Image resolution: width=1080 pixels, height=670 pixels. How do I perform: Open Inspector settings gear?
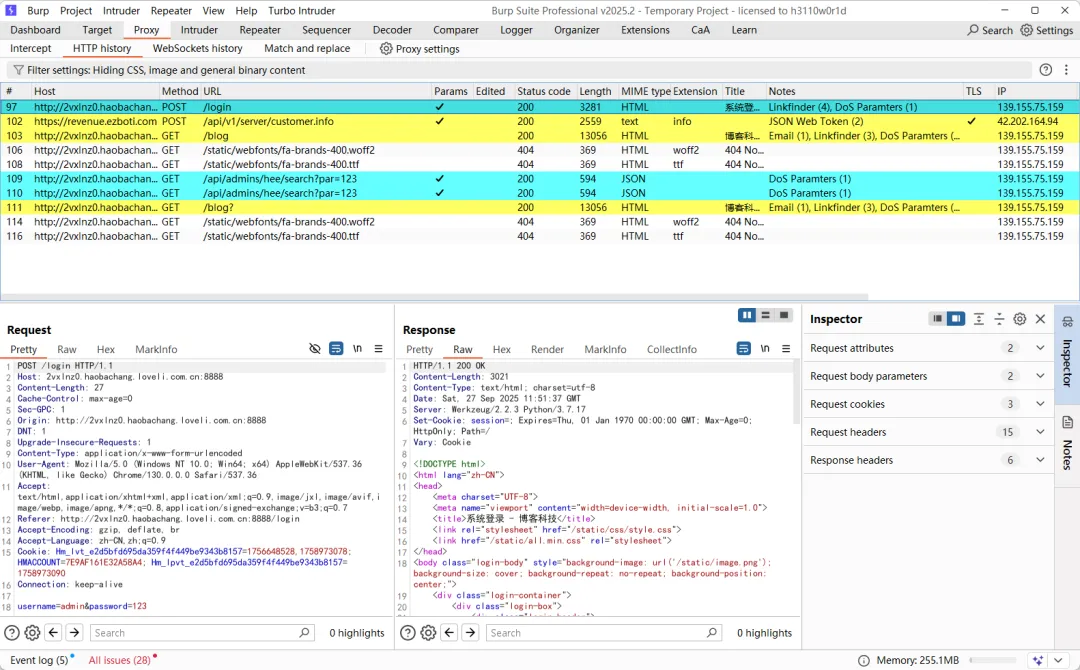(1020, 319)
